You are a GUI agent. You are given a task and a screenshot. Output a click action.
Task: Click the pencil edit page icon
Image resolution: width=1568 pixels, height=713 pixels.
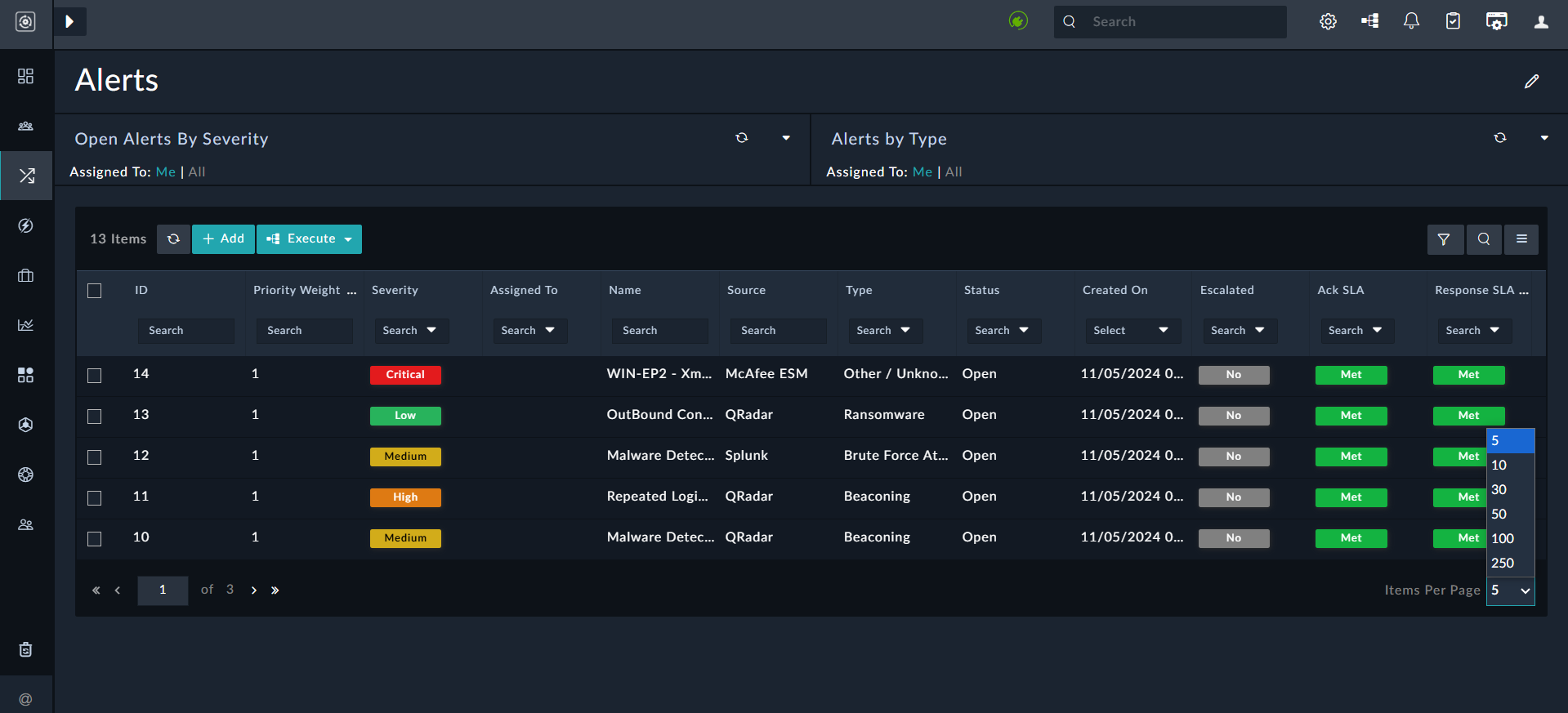[x=1532, y=81]
